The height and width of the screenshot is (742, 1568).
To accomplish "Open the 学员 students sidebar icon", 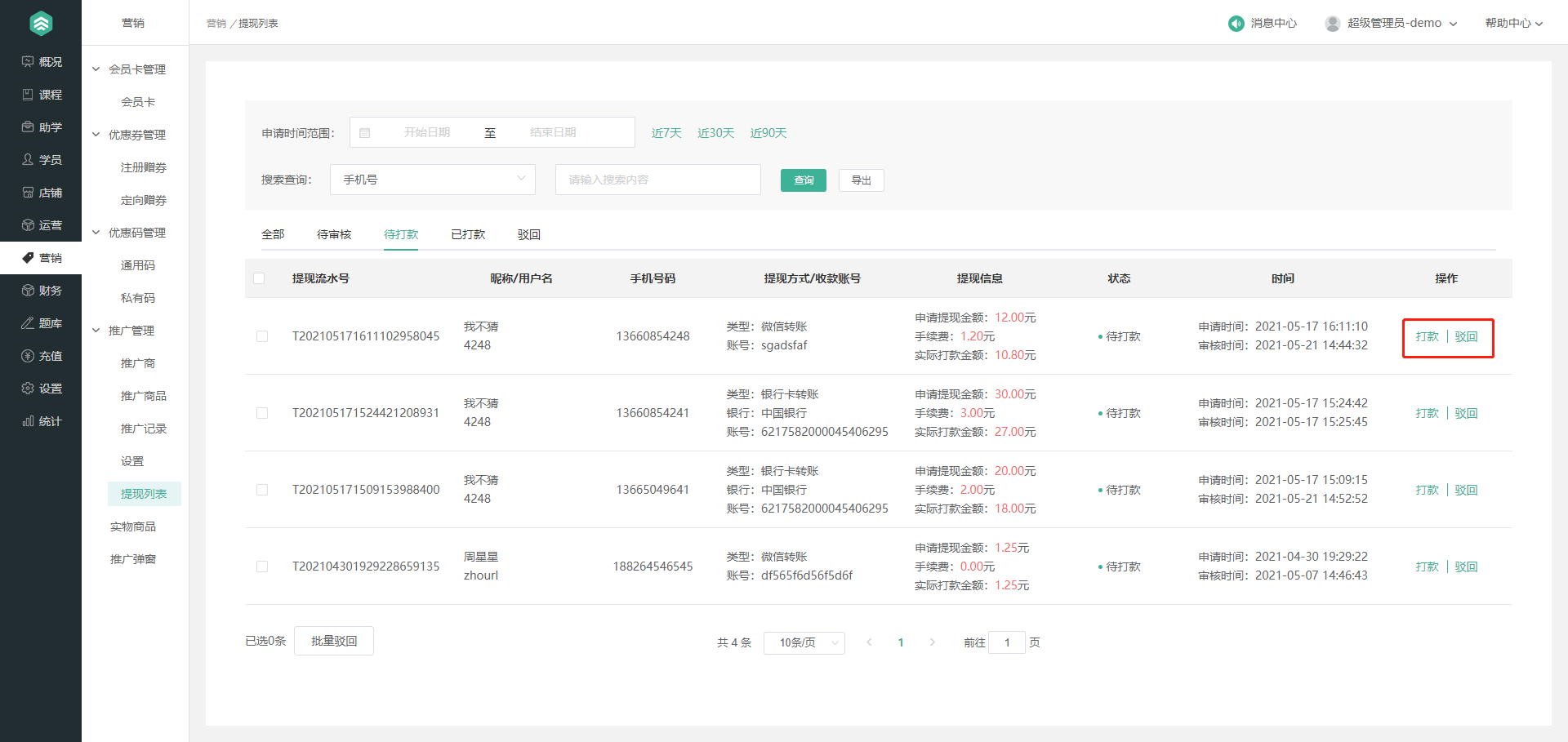I will point(28,160).
